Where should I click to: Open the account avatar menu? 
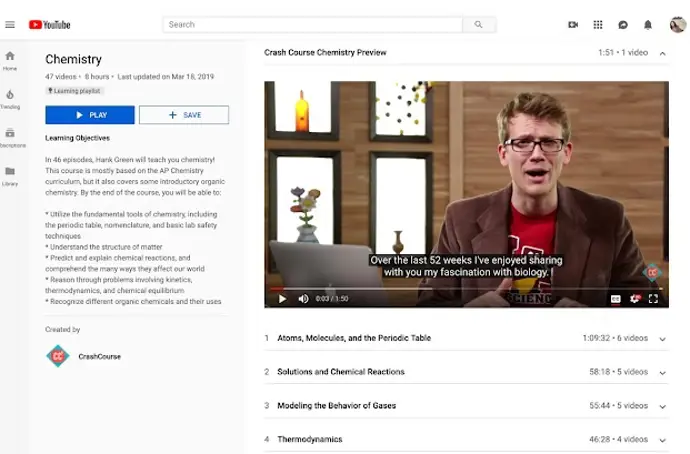pyautogui.click(x=678, y=25)
